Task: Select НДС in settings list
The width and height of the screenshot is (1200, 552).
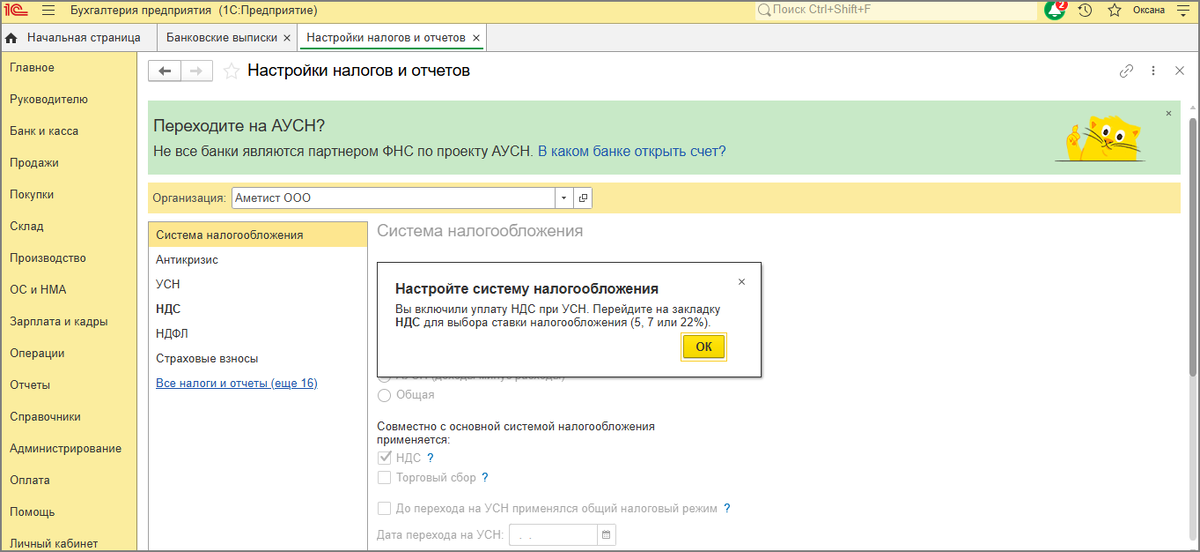Action: click(258, 309)
